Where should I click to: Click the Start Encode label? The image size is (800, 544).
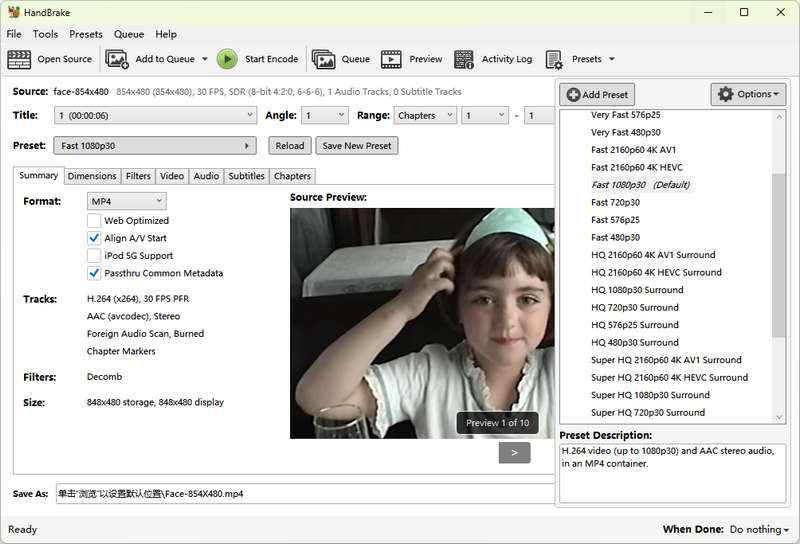[x=271, y=59]
